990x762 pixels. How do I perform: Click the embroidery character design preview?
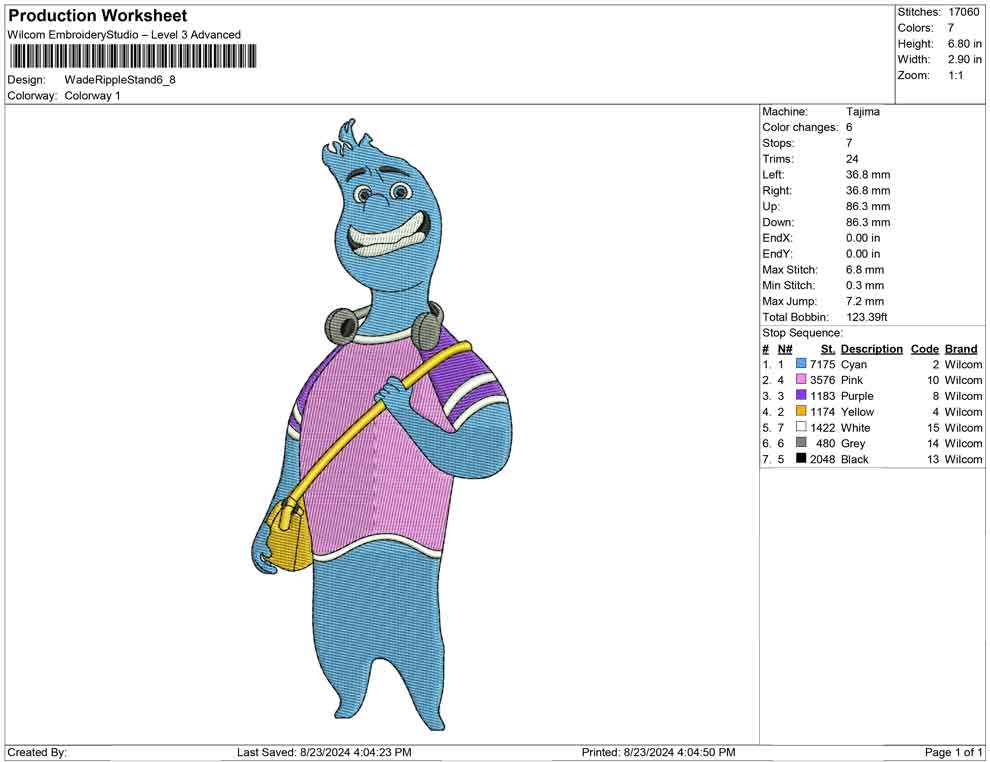point(381,425)
